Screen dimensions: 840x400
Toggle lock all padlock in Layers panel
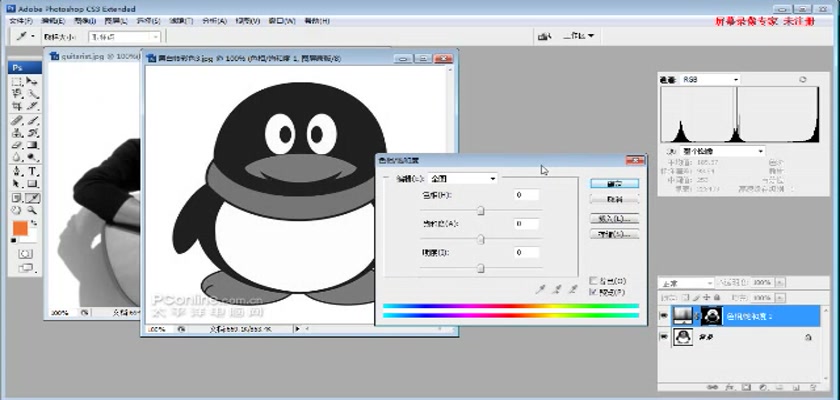click(717, 298)
